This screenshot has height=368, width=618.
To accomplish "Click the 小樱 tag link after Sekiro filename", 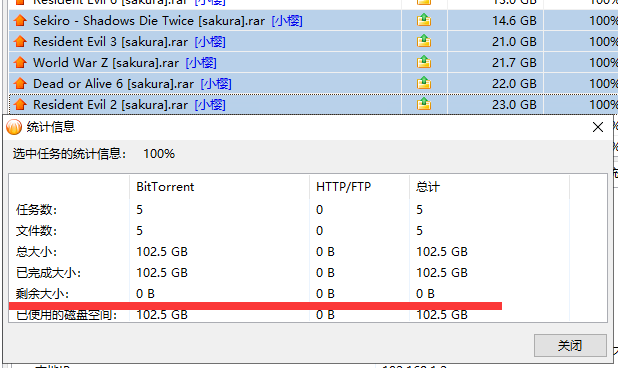I will [x=287, y=20].
